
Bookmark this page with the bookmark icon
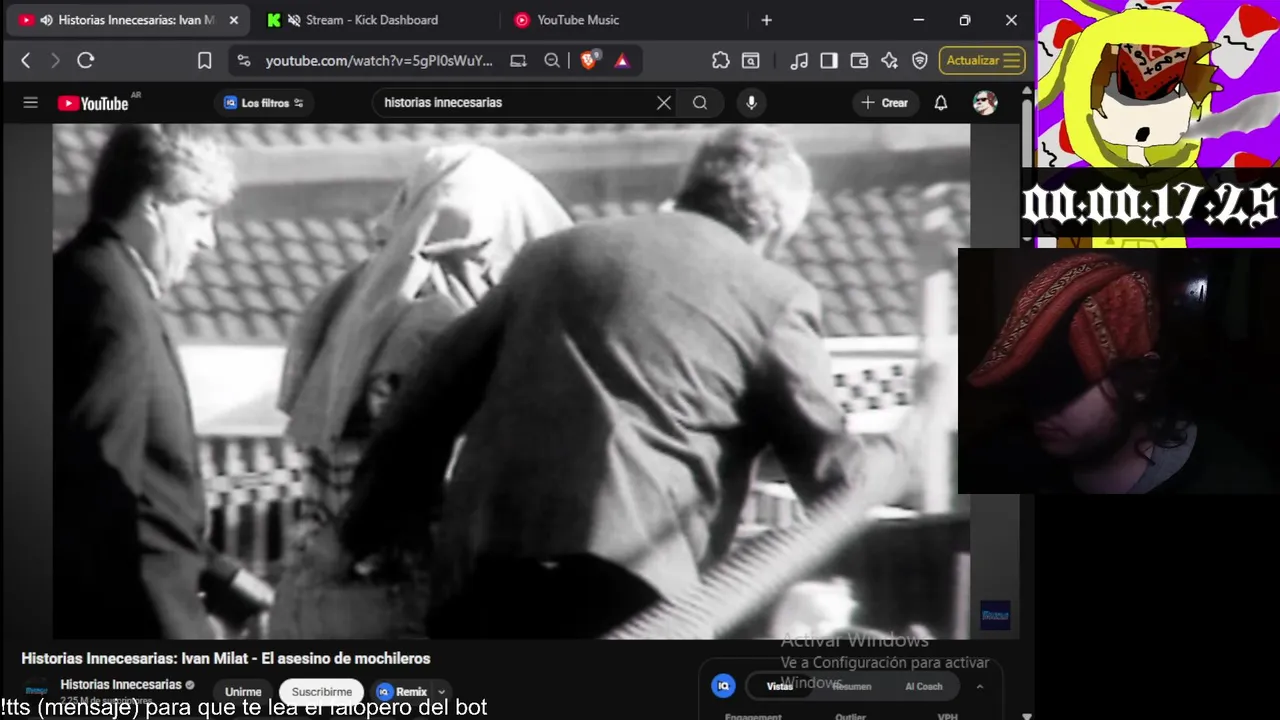(x=204, y=61)
